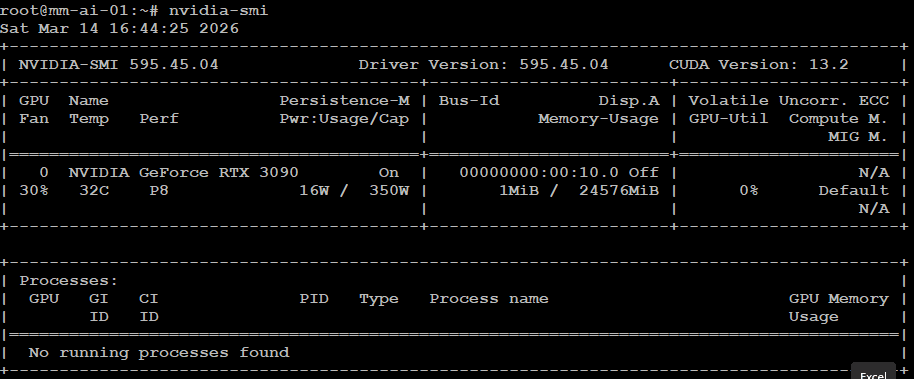Click the 'nvidia-smi' command text

pos(219,10)
